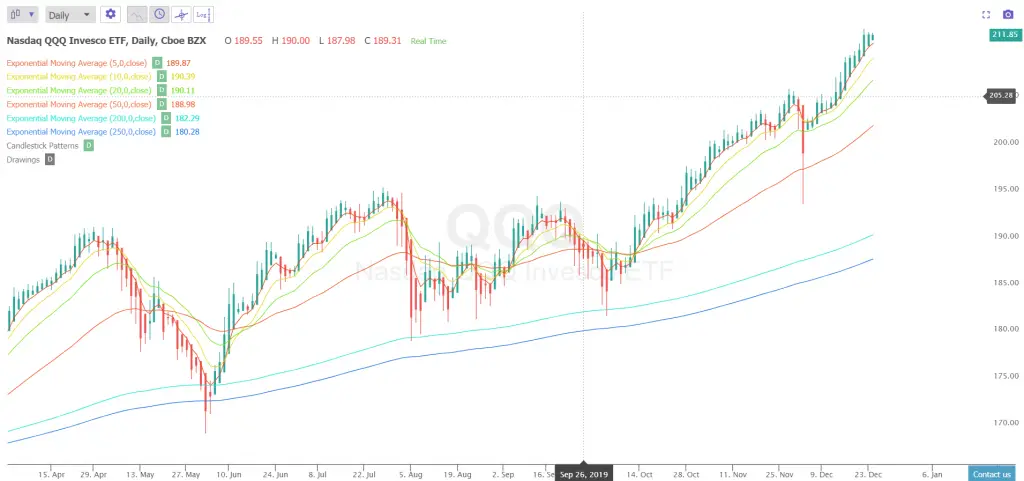Select Exponential Moving Average (250,0,close) label
This screenshot has width=1024, height=481.
(81, 132)
